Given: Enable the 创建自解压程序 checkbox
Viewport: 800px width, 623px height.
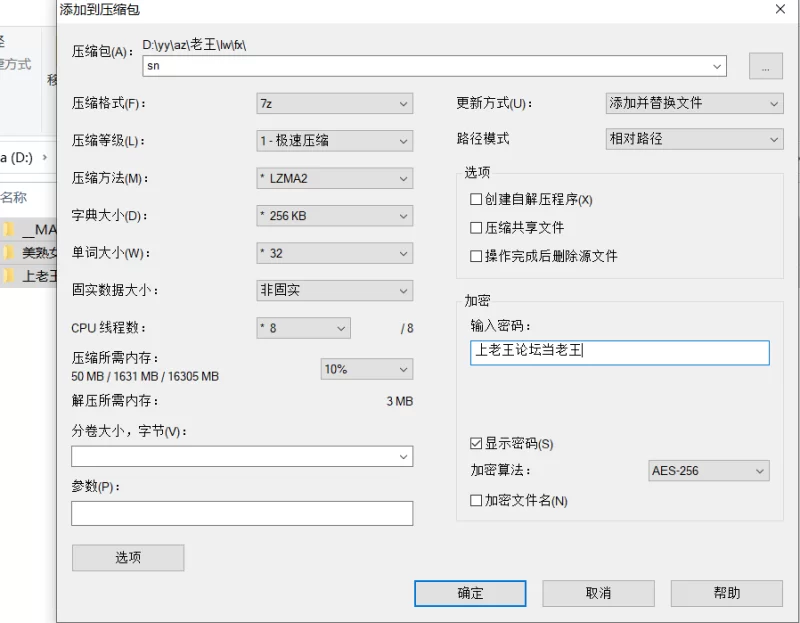Looking at the screenshot, I should pyautogui.click(x=476, y=199).
